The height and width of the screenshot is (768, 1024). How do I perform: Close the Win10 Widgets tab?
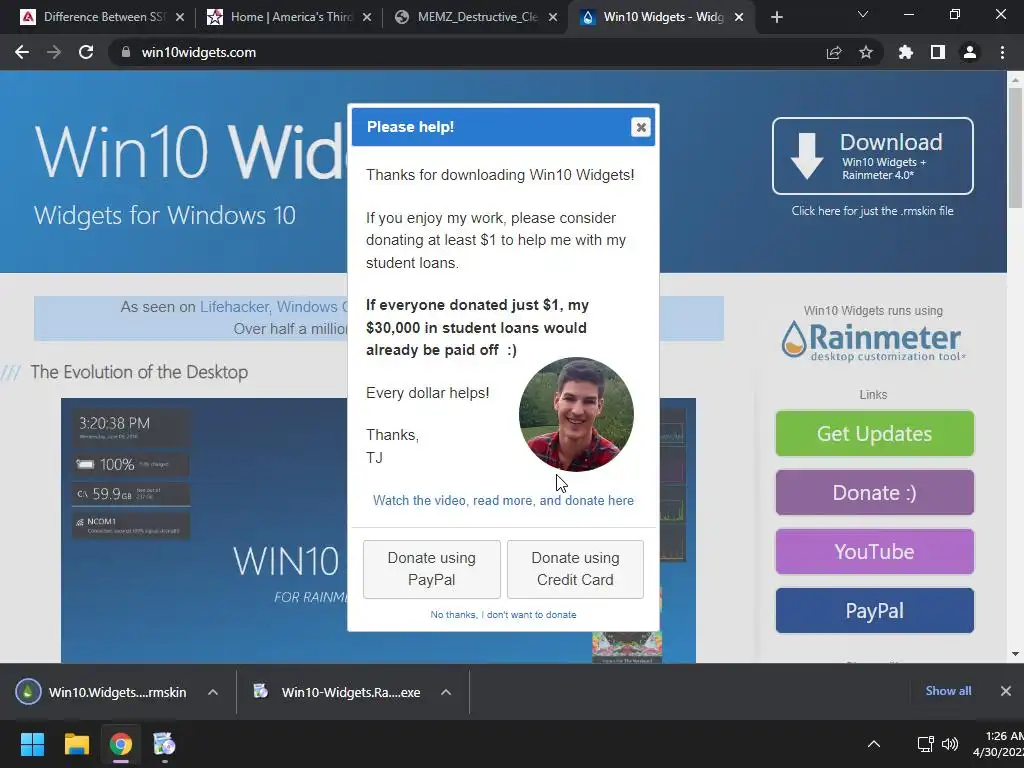point(739,17)
